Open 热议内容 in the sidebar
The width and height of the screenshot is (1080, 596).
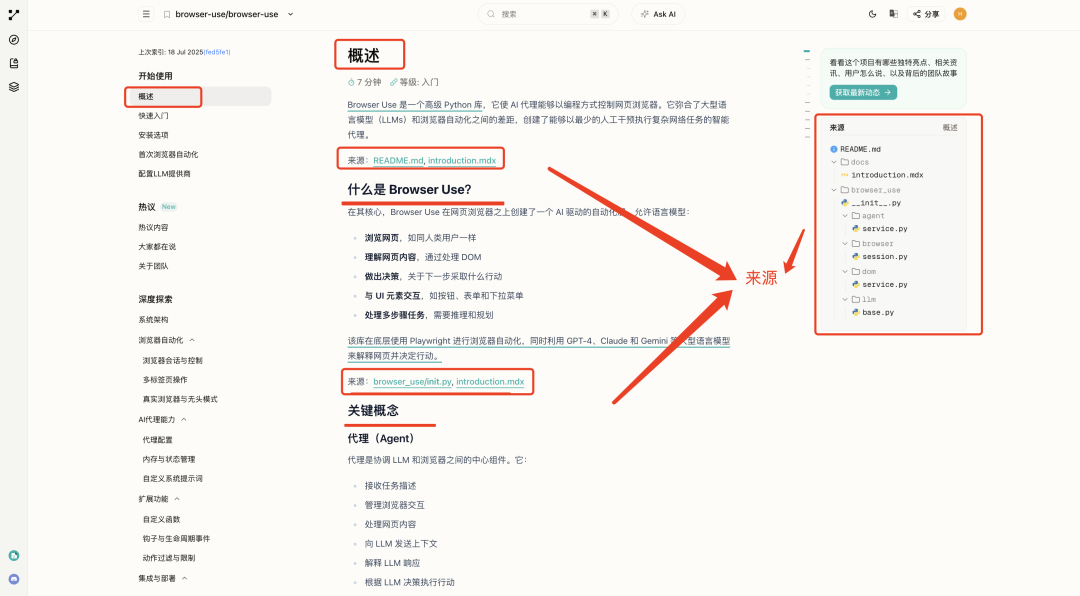tap(153, 227)
